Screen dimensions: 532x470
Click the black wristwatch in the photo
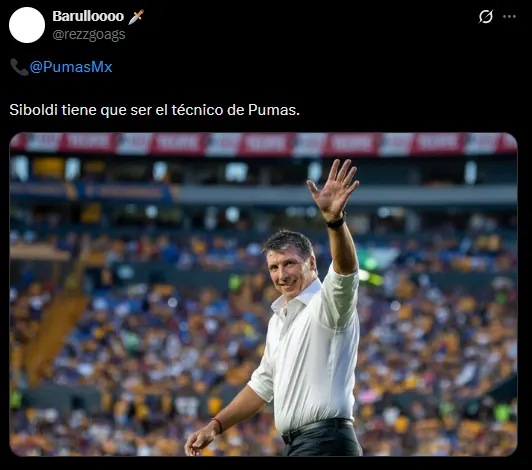(336, 222)
